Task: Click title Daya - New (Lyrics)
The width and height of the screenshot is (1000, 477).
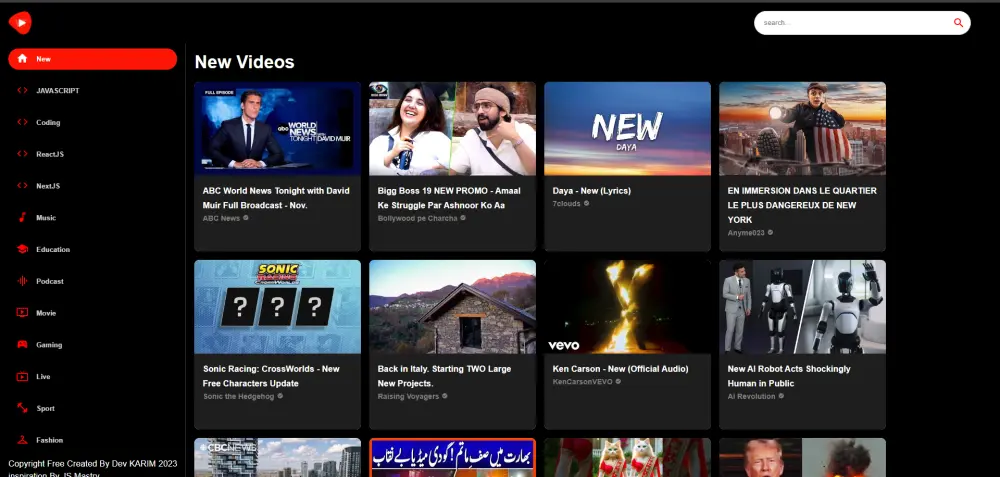Action: coord(592,191)
